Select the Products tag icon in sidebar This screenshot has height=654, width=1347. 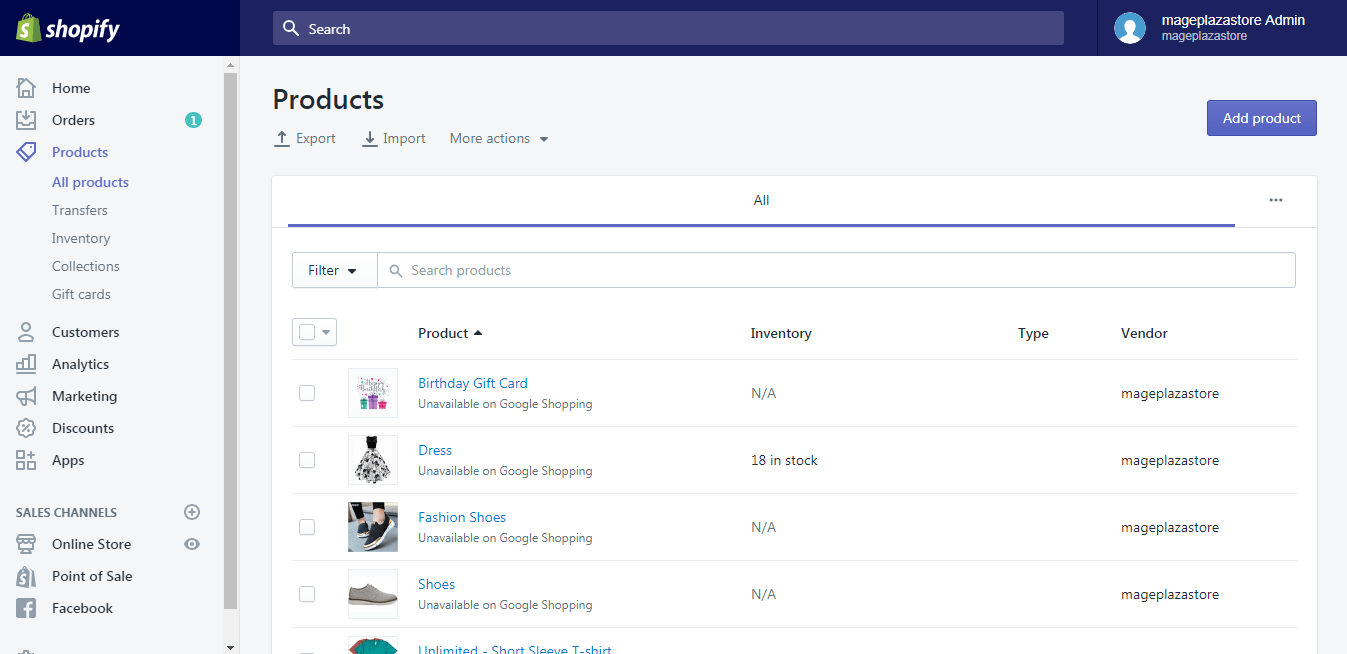coord(27,151)
